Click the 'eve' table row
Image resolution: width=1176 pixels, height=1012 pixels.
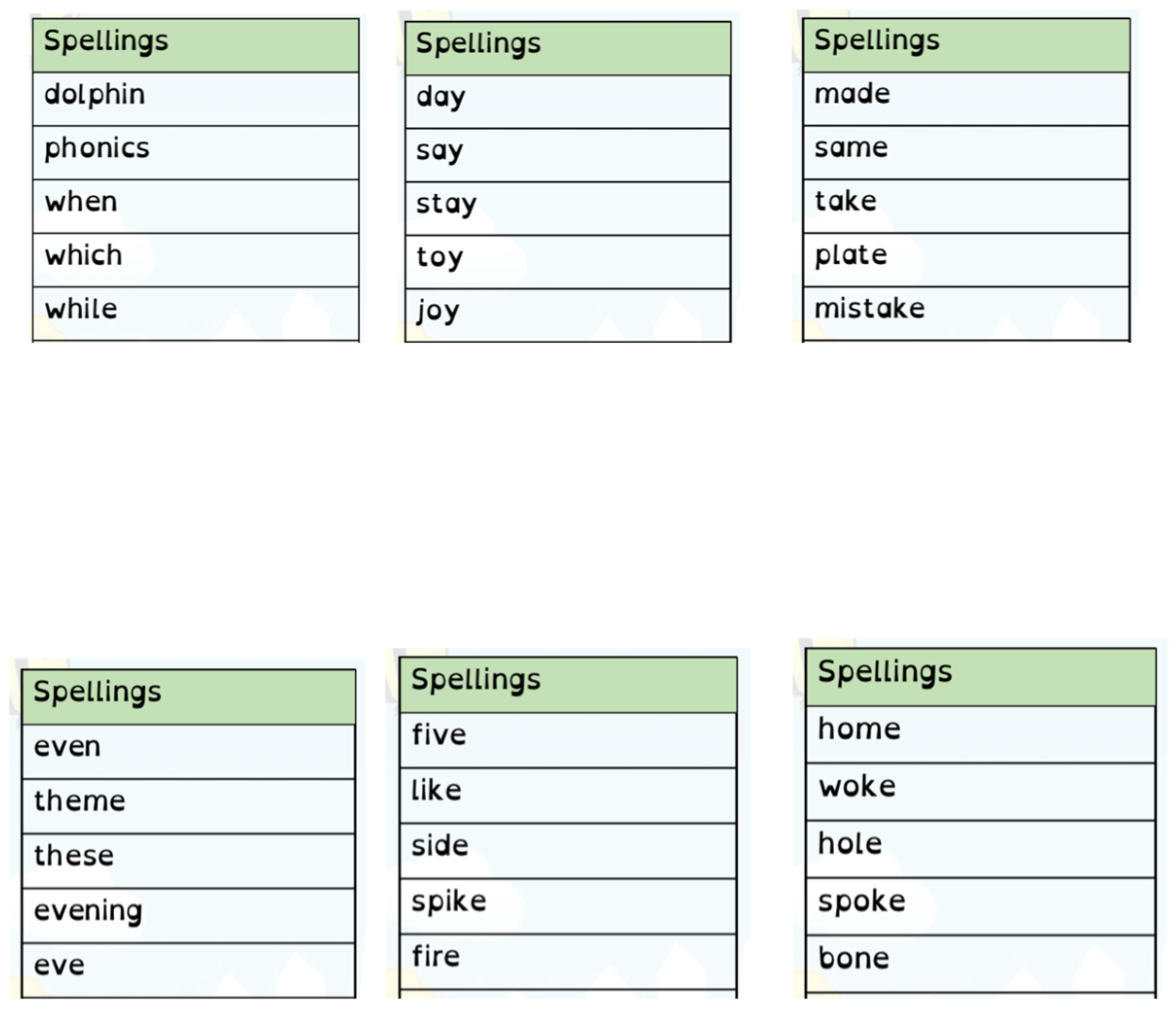[x=188, y=971]
